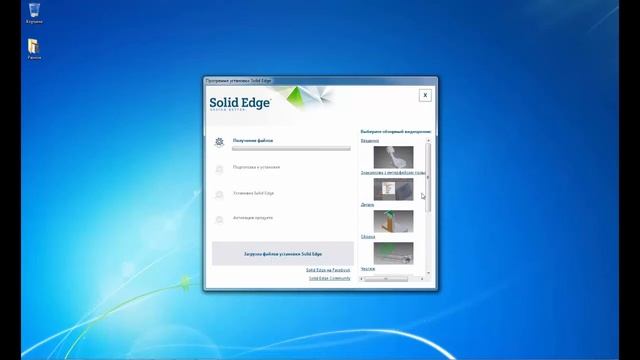Click the 'Подготовка к установке' step label
Image resolution: width=640 pixels, height=360 pixels.
pos(256,167)
